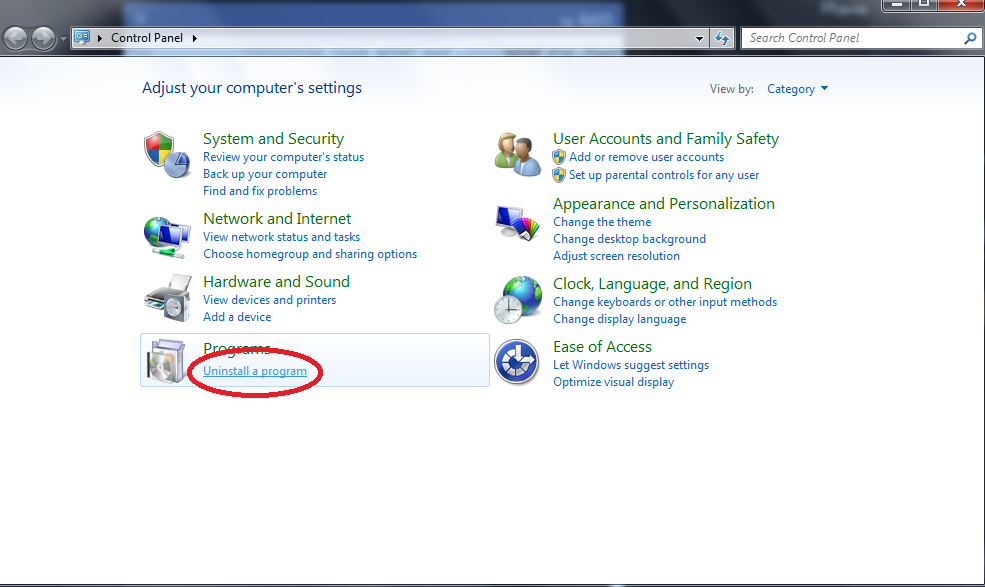Click Add or remove user accounts
Screen dimensions: 985x587
coord(646,157)
